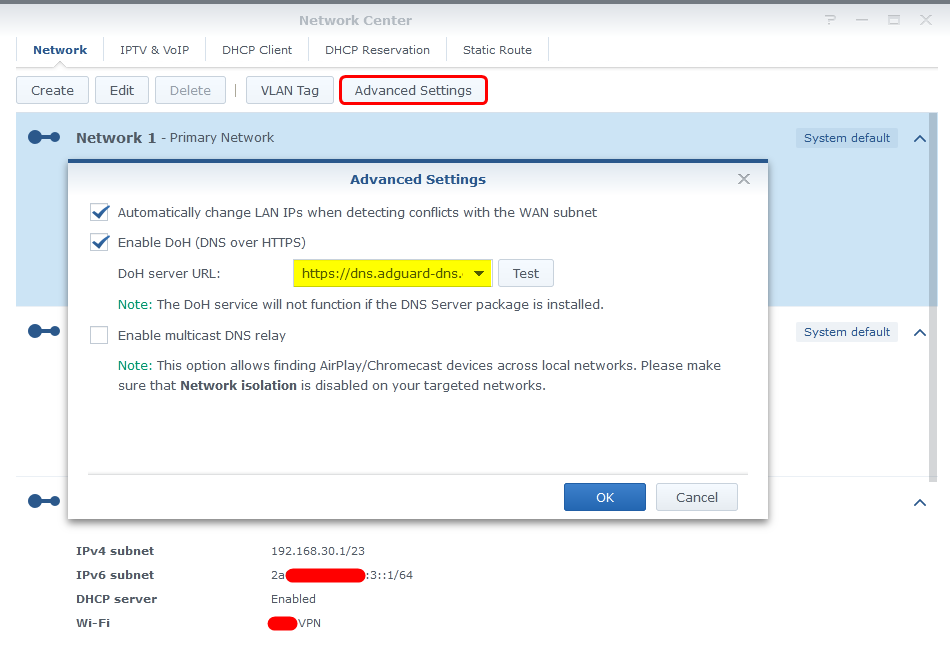The height and width of the screenshot is (652, 950).
Task: Open the DoH server URL dropdown
Action: [480, 273]
